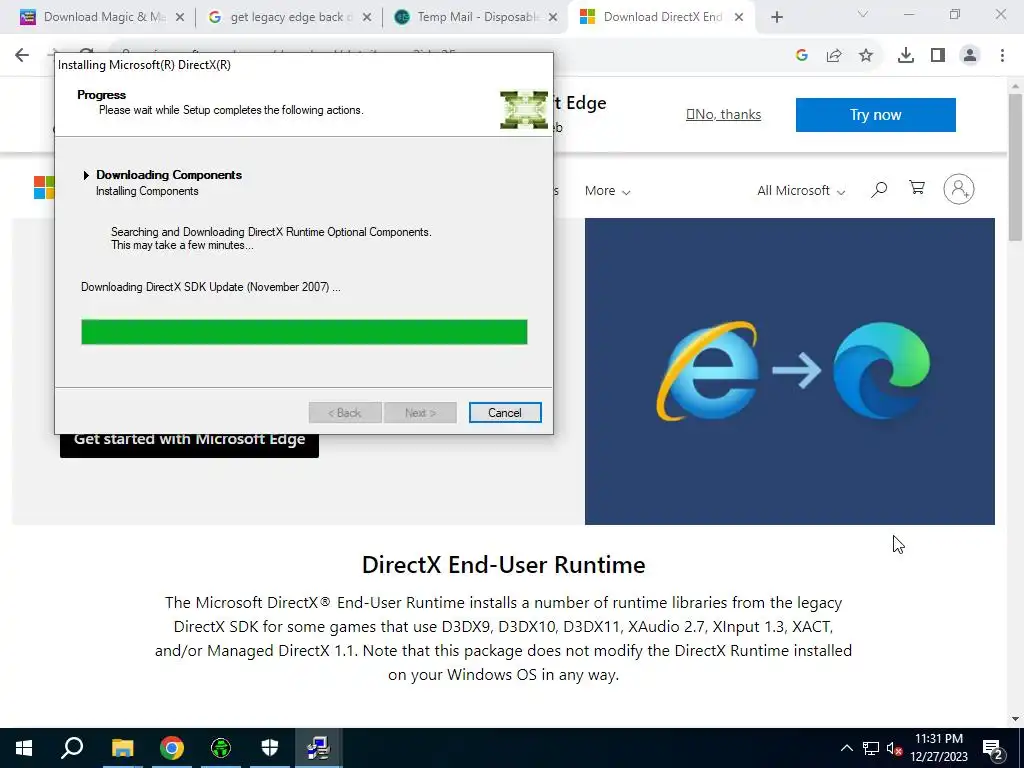Image resolution: width=1024 pixels, height=768 pixels.
Task: Open Windows Security shield in taskbar
Action: 270,748
